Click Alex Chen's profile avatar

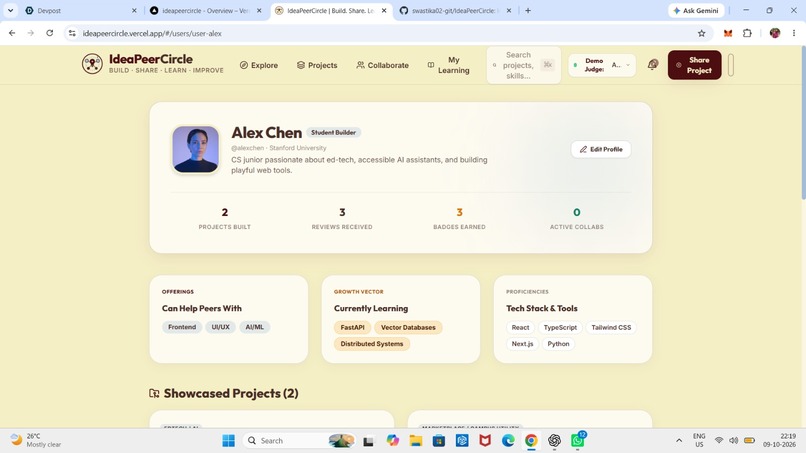coord(195,149)
